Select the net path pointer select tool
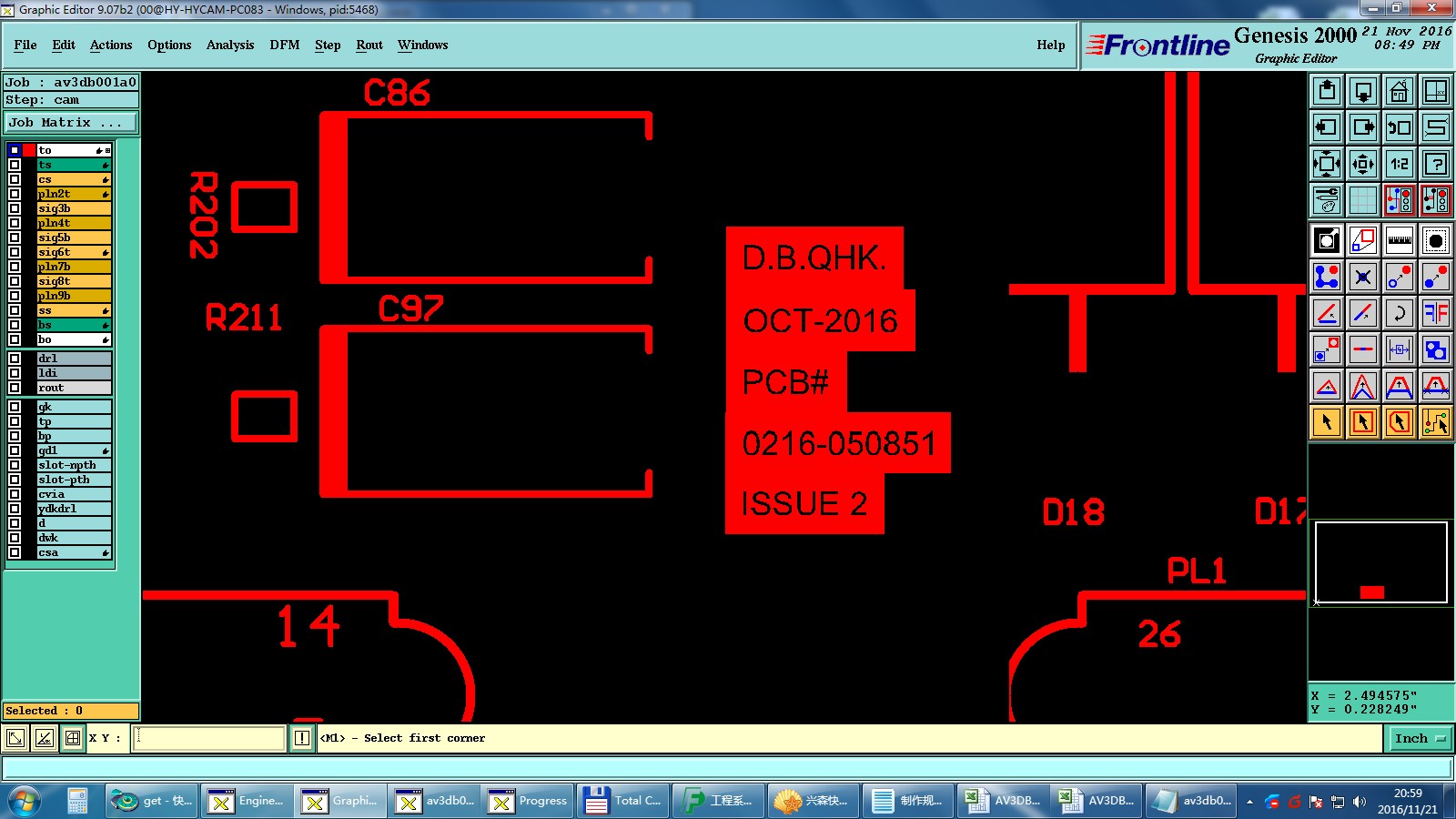 coord(1436,422)
